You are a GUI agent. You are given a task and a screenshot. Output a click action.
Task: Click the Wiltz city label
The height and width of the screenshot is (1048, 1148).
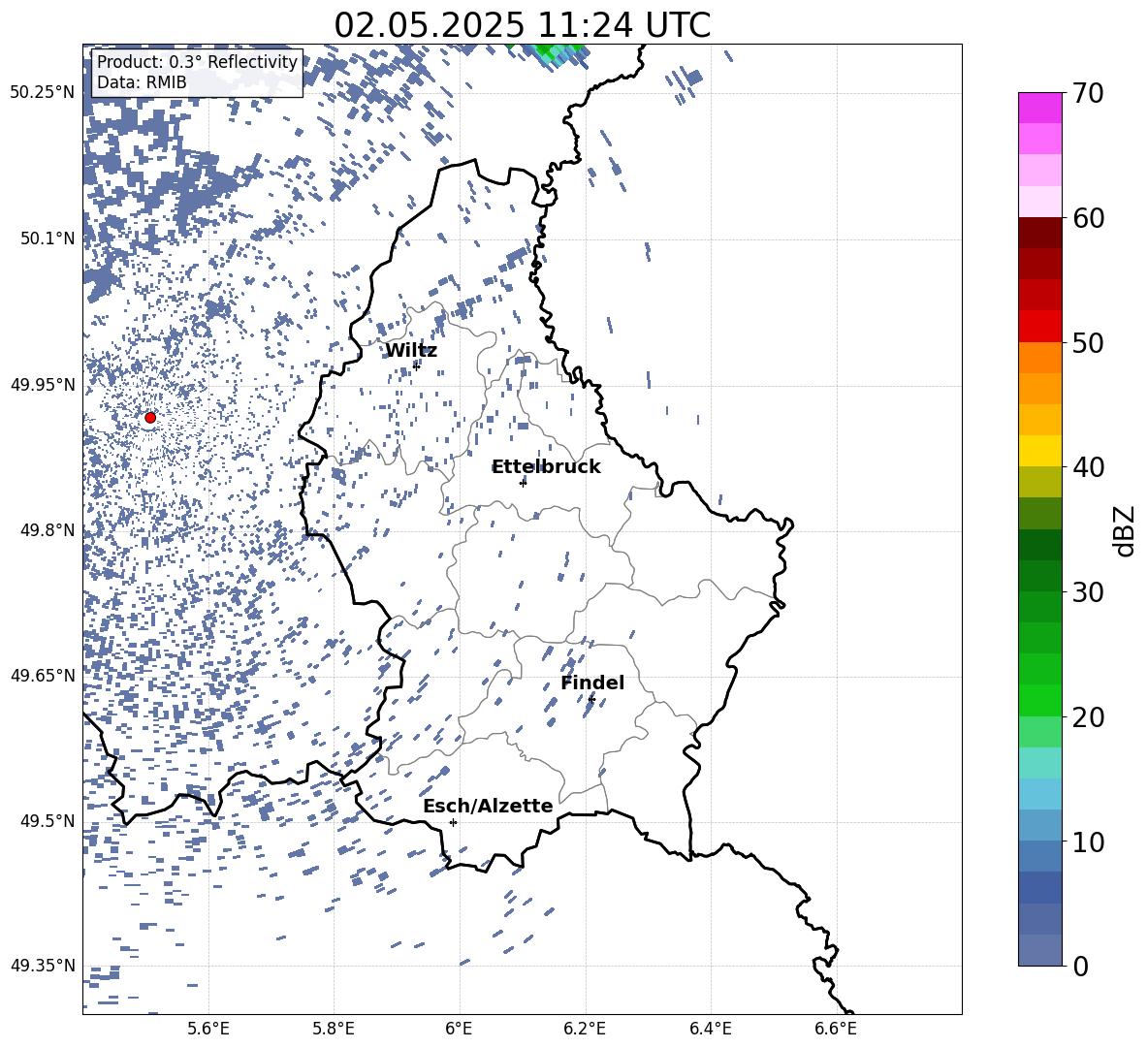(x=411, y=351)
